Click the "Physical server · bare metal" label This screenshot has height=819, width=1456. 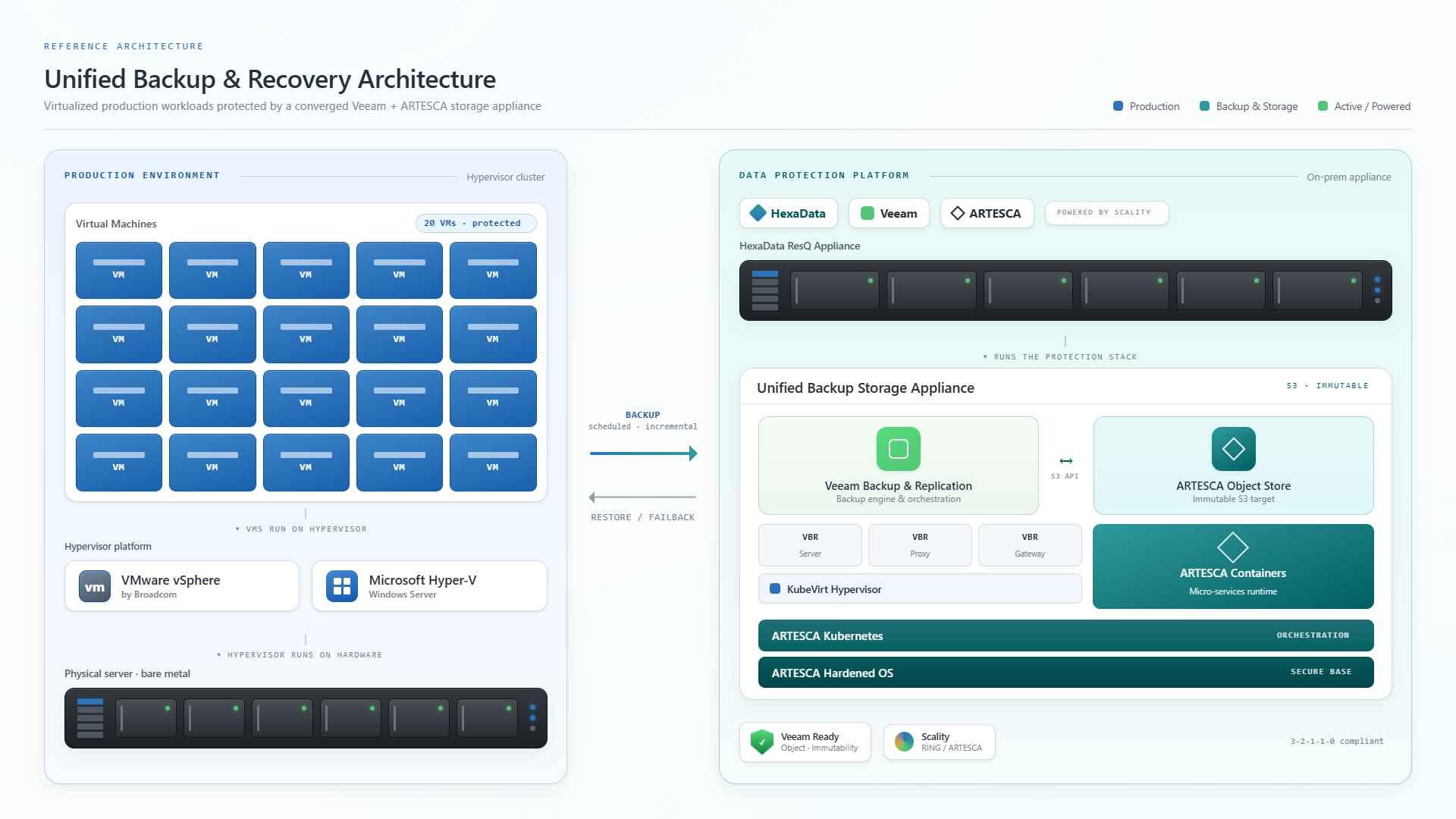(127, 673)
